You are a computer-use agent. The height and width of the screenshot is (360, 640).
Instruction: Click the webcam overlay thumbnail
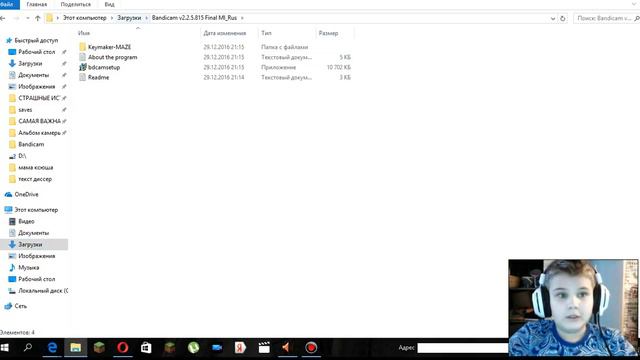[x=573, y=307]
